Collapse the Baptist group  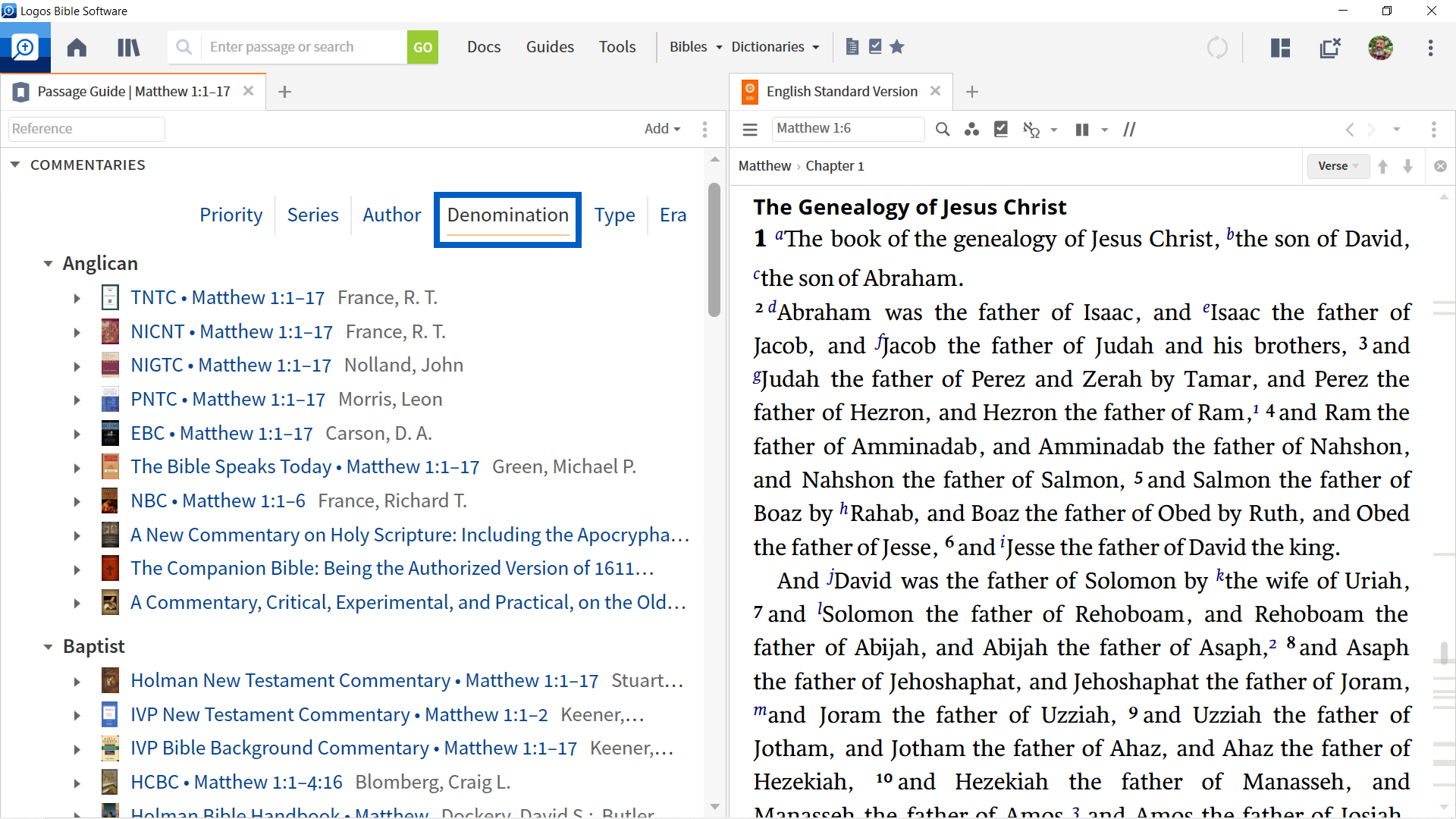[x=48, y=647]
